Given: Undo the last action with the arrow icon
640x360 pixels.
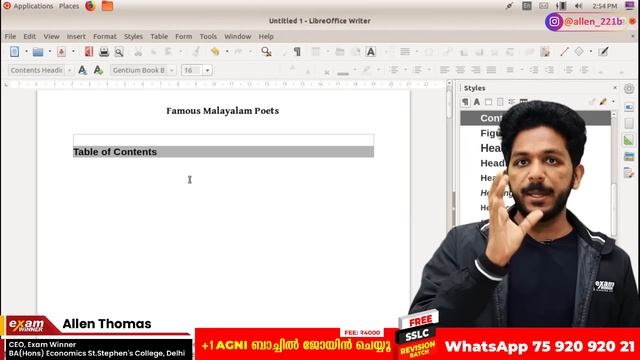Looking at the screenshot, I should 215,52.
